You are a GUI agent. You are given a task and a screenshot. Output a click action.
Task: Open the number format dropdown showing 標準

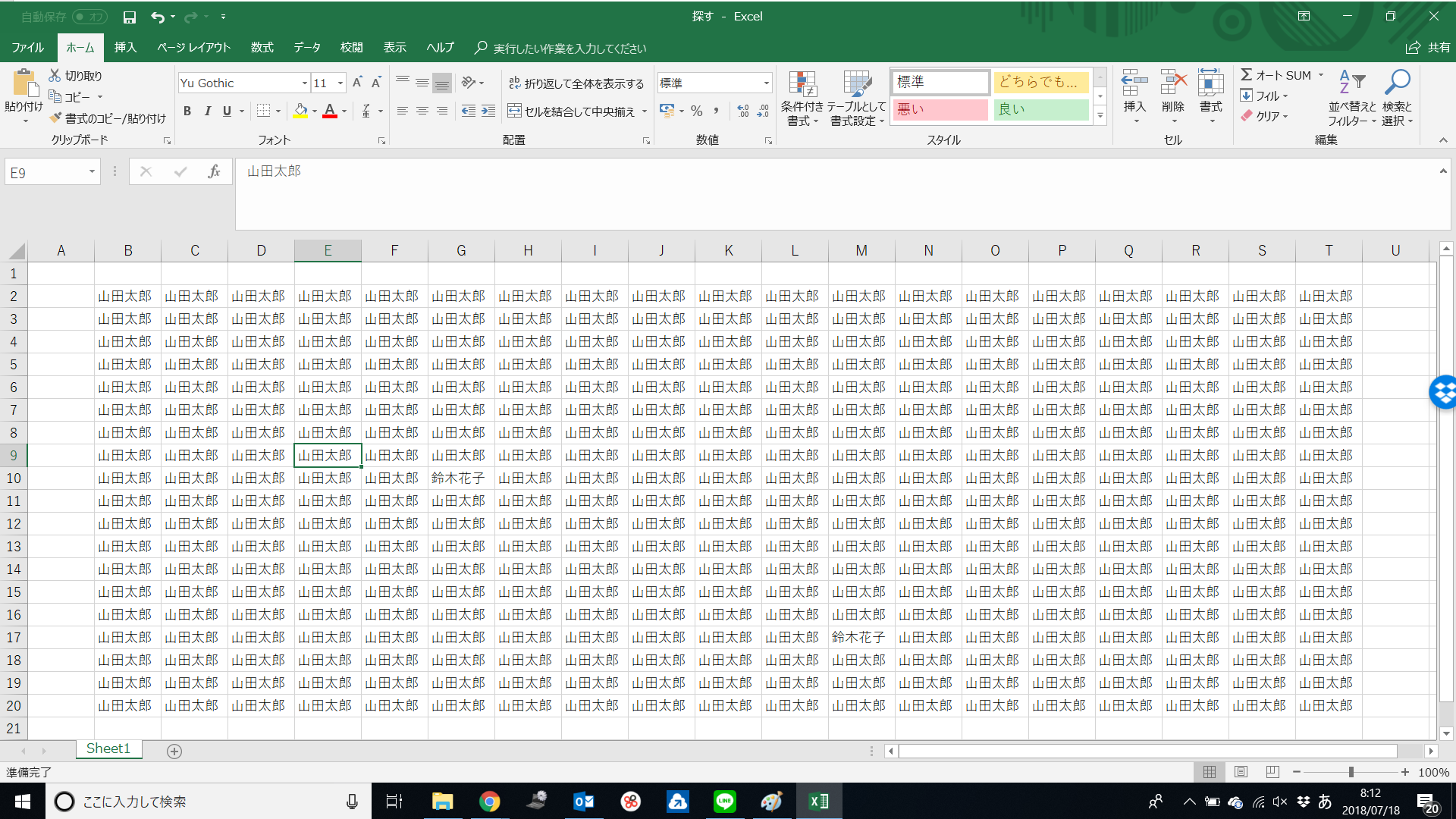pyautogui.click(x=766, y=83)
